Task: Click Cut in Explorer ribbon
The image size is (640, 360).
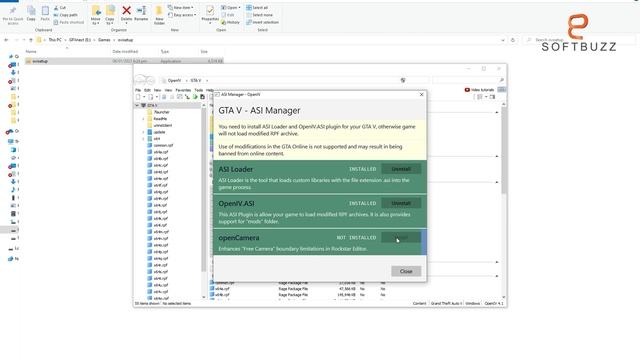Action: pos(60,8)
